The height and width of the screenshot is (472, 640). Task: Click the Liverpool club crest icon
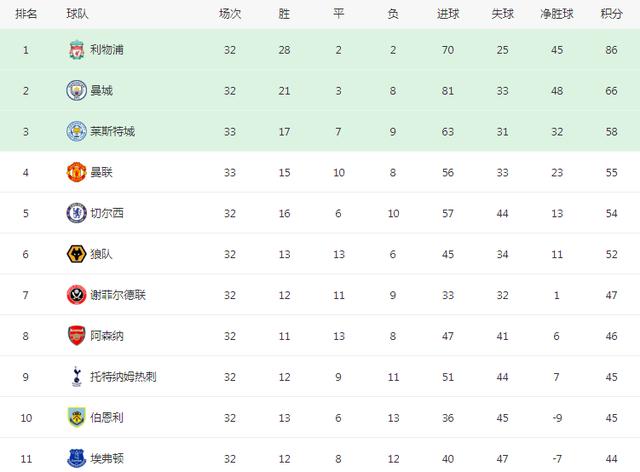[x=76, y=50]
